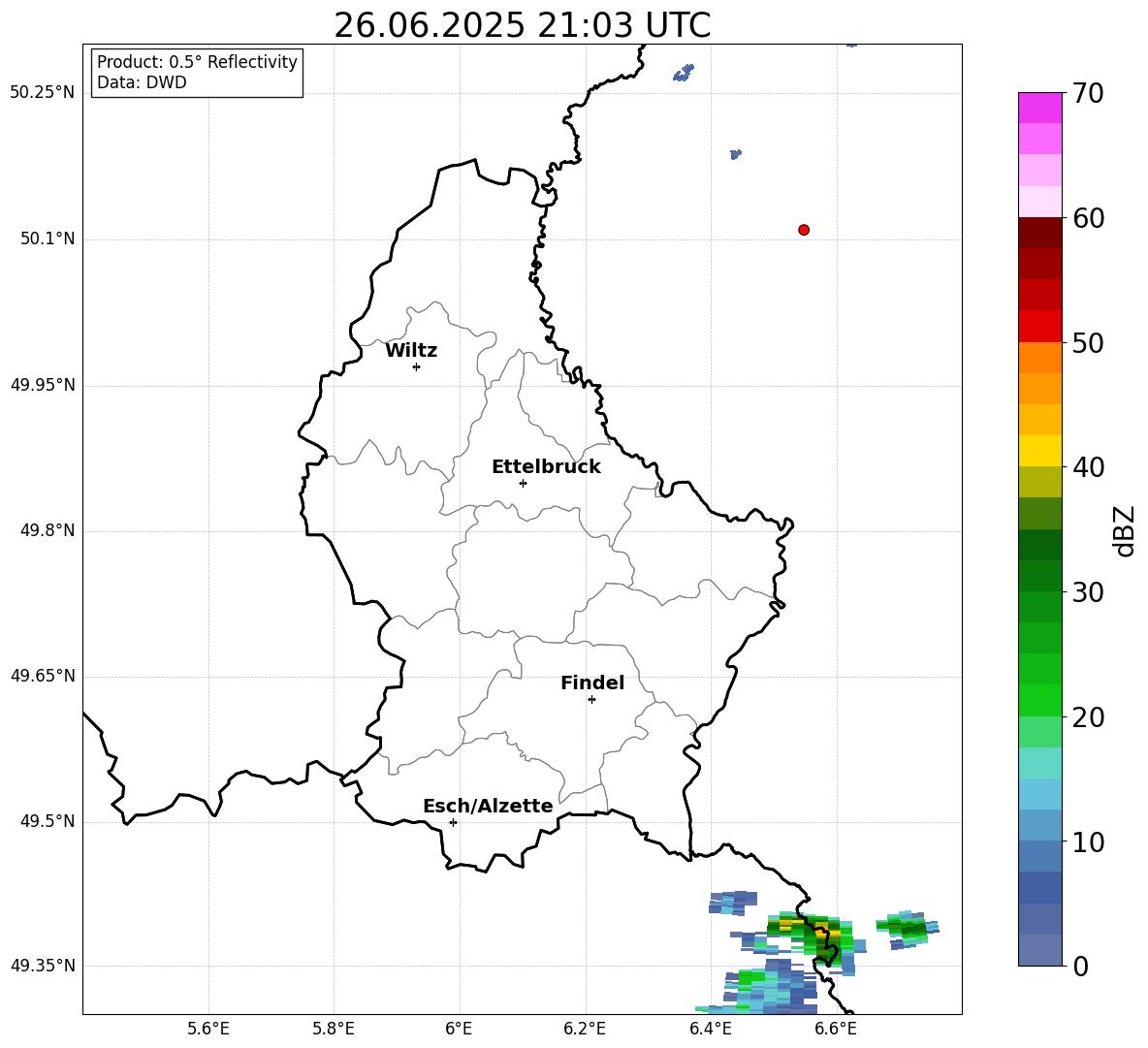Click the title 26.06.2025 21:03 UTC
Screen dimensions: 1148x1048
pyautogui.click(x=522, y=25)
